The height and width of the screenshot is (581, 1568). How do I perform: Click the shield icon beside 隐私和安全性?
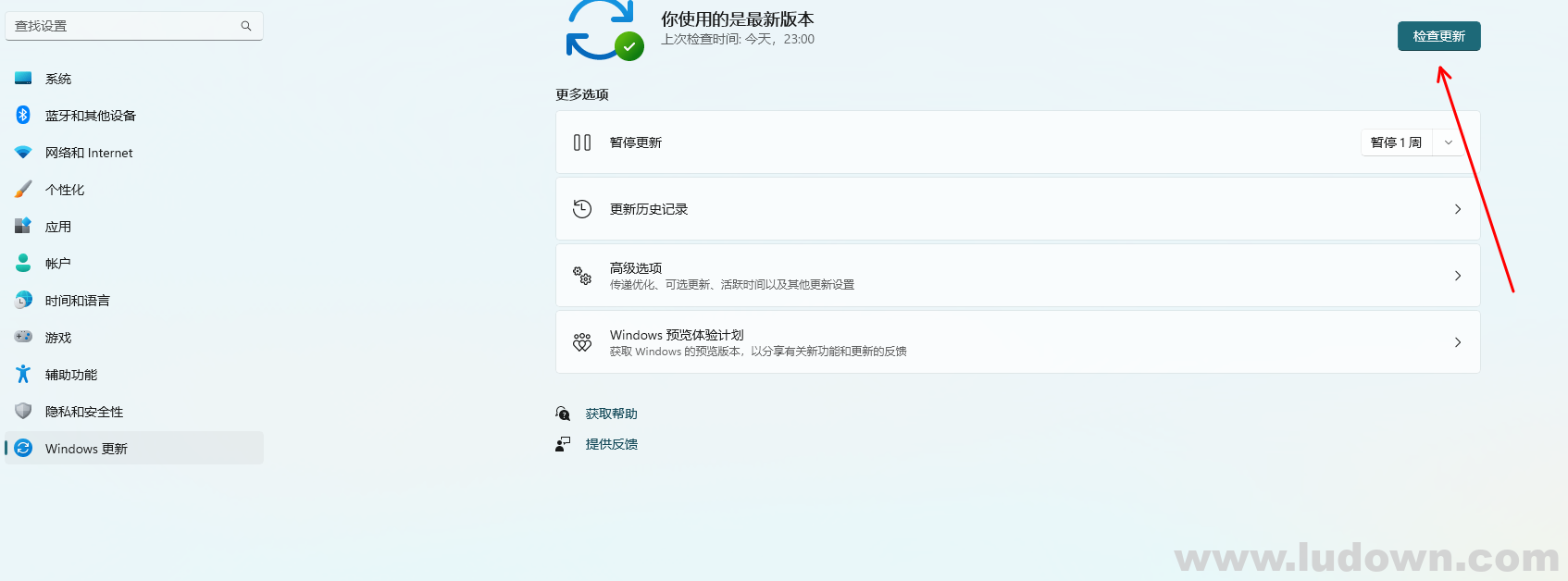click(x=23, y=411)
